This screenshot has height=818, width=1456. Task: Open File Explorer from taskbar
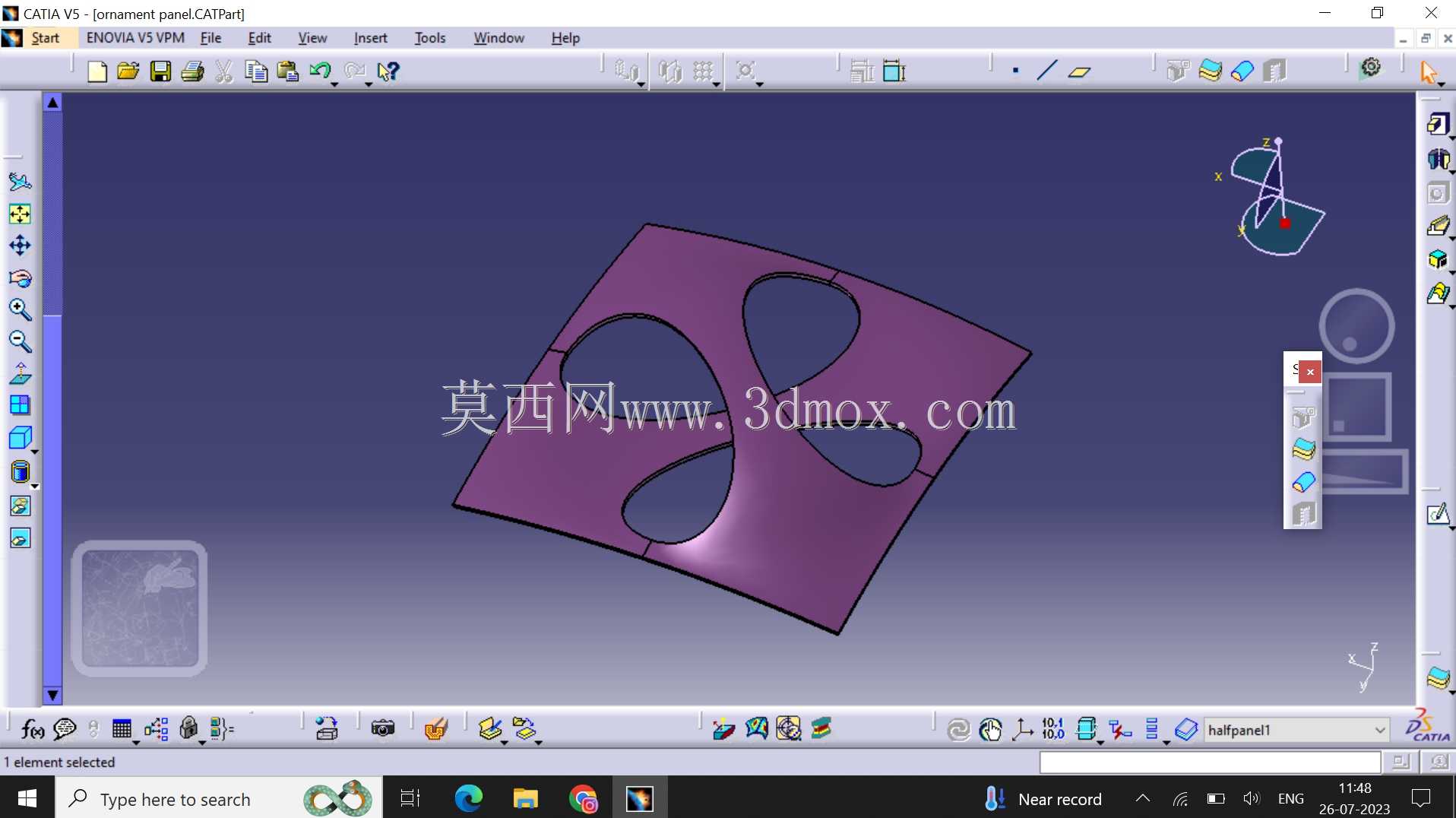525,798
